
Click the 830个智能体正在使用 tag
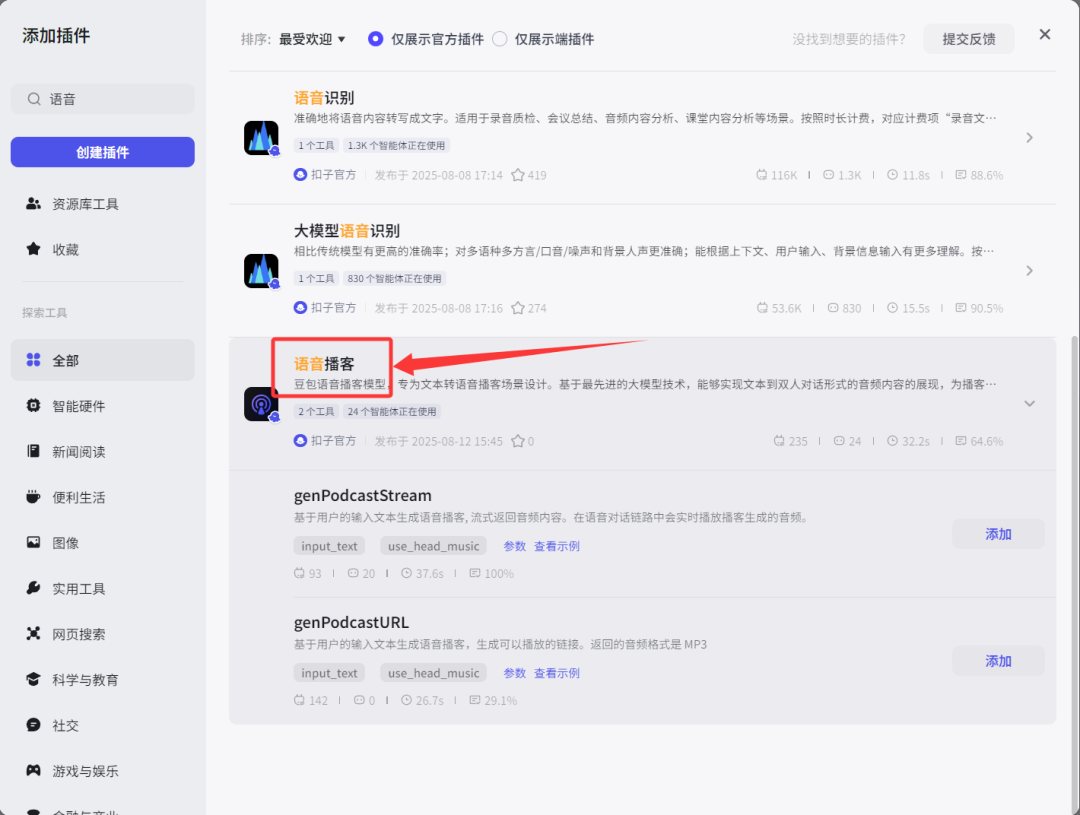(x=396, y=278)
